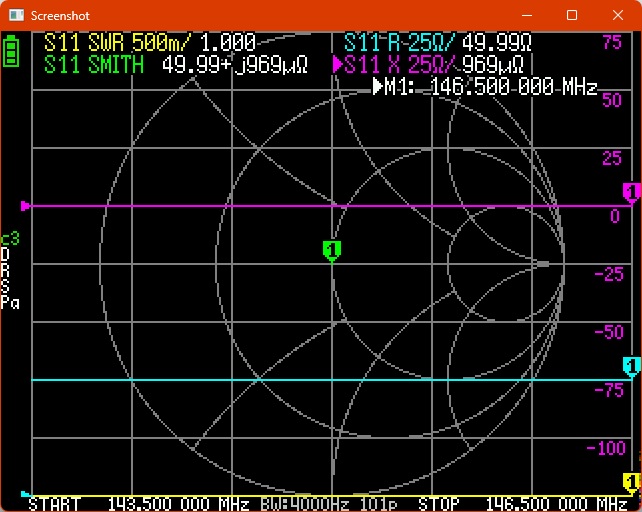Click the cyan marker 1 flag
Image resolution: width=642 pixels, height=512 pixels.
pos(631,365)
